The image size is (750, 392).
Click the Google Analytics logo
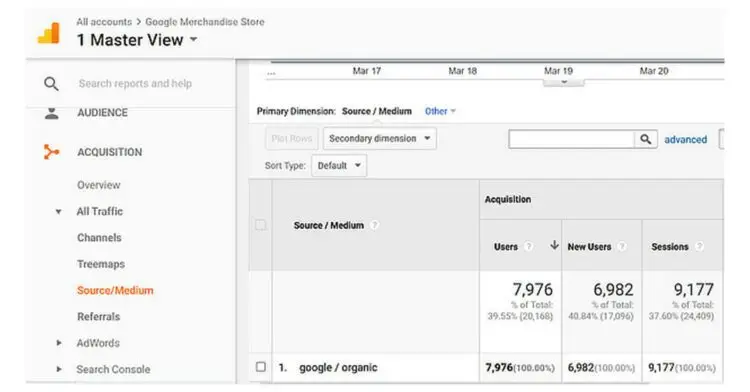click(x=49, y=33)
